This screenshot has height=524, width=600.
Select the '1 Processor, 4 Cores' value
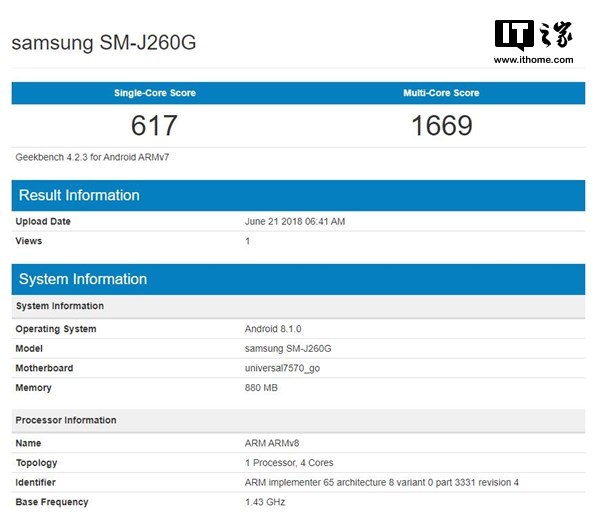(x=289, y=463)
